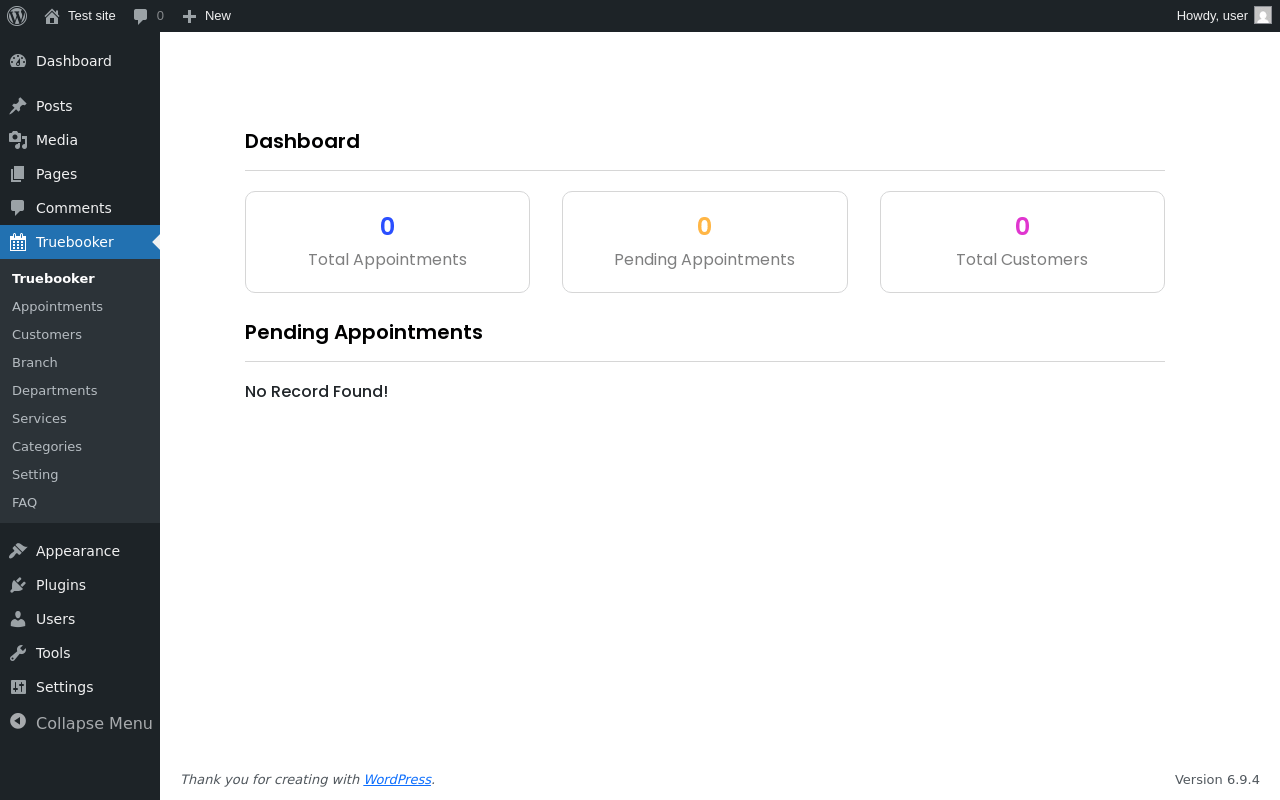Viewport: 1280px width, 800px height.
Task: Open the FAQ submenu link
Action: coord(24,502)
